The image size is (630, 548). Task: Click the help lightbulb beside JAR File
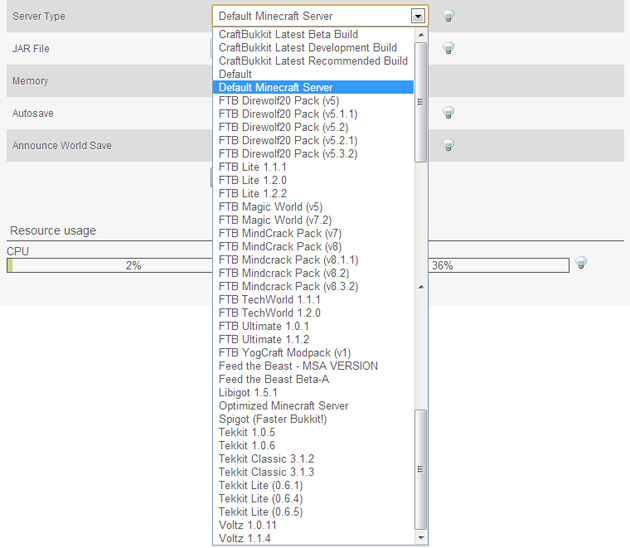(x=448, y=48)
